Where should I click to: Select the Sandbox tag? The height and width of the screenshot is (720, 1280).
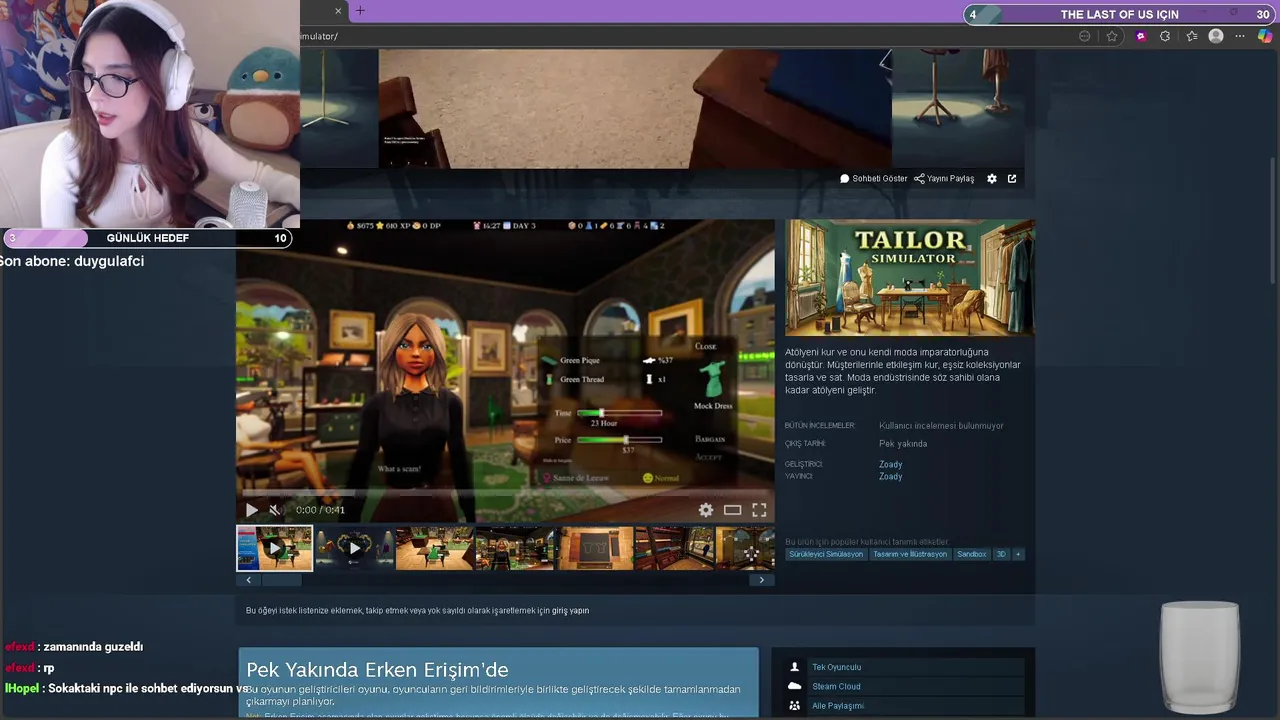coord(971,554)
